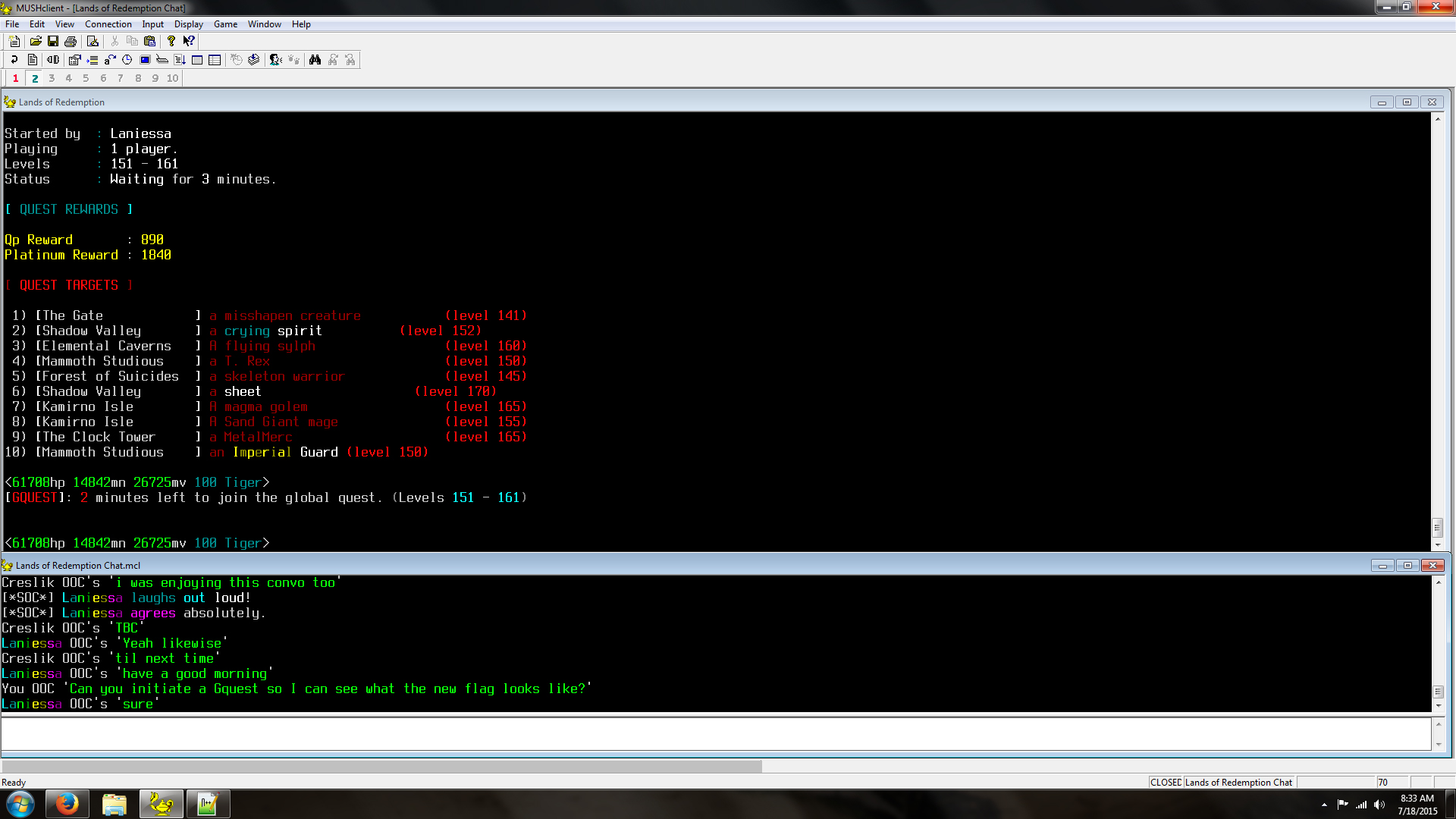This screenshot has height=819, width=1456.
Task: Switch to world number 1
Action: 15,78
